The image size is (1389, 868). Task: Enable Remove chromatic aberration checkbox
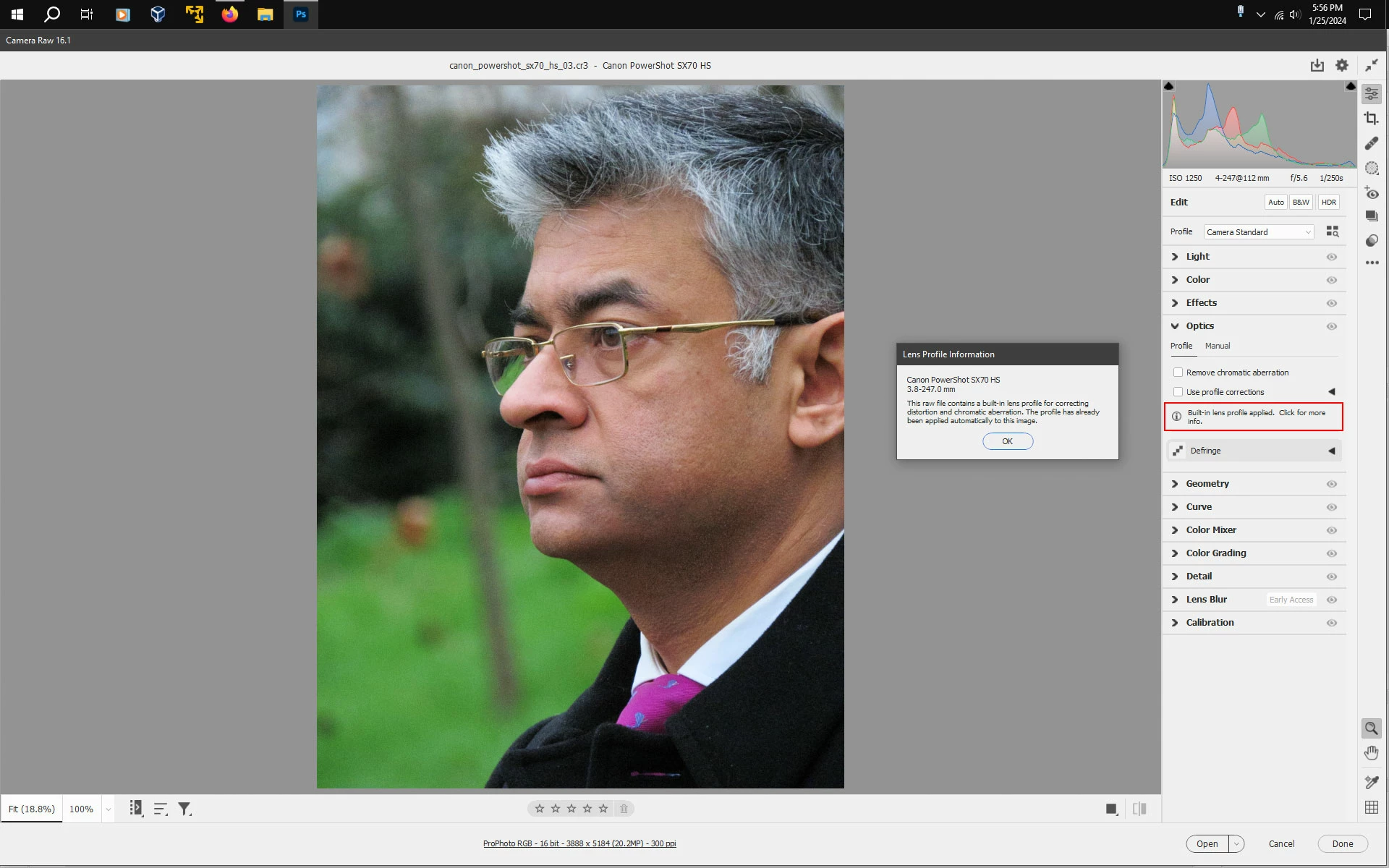pos(1178,373)
